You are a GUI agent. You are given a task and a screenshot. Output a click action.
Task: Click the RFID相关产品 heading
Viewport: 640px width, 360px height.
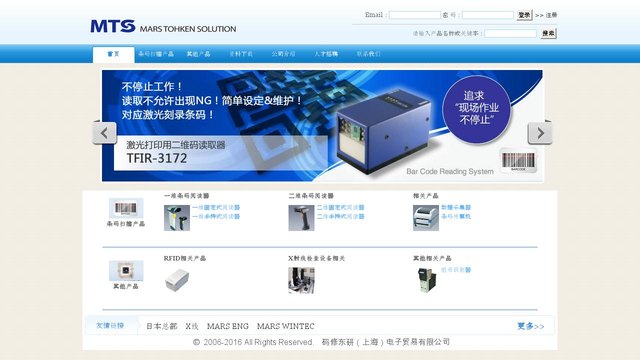click(185, 258)
